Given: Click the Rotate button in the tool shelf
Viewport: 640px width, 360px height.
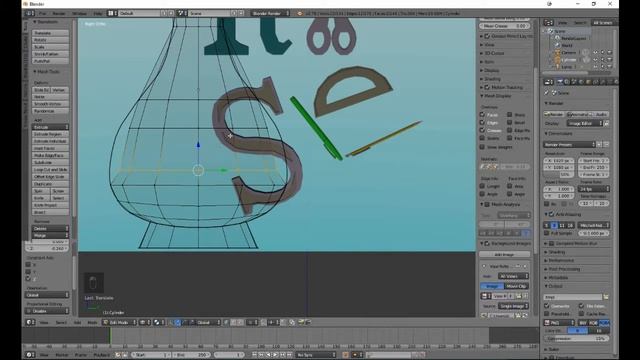Looking at the screenshot, I should (x=50, y=40).
